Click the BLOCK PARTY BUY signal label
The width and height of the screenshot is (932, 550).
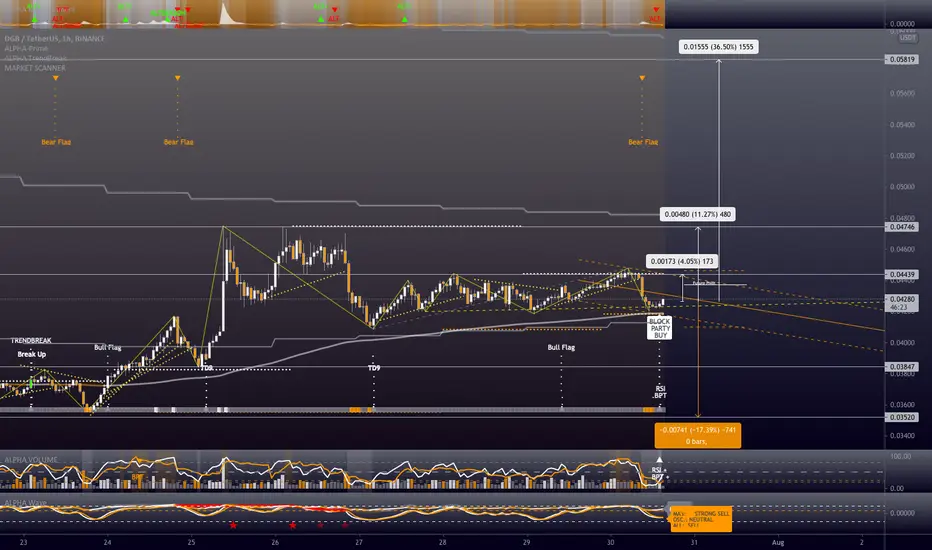[x=659, y=328]
